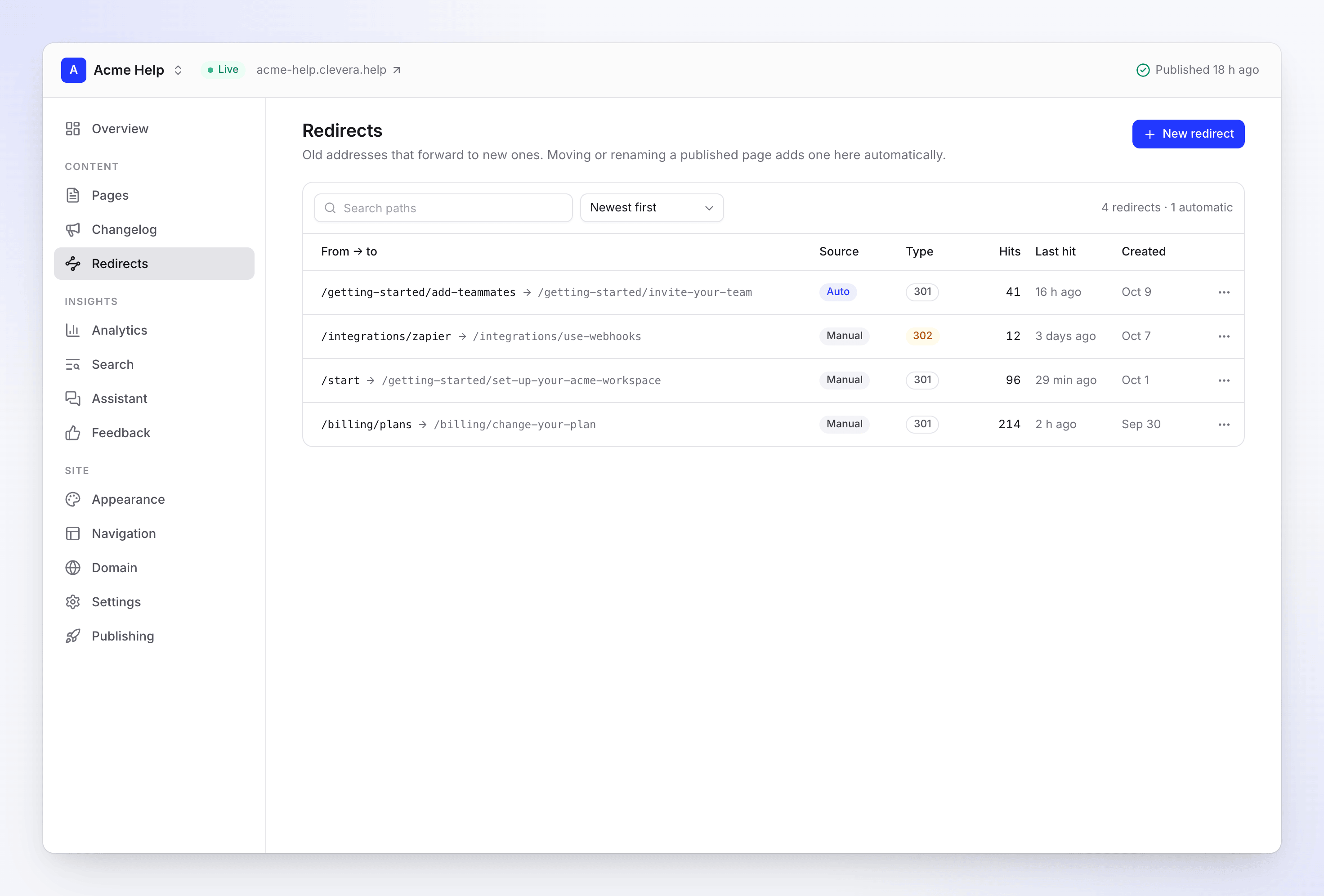Click the 214 hits value

tap(1009, 424)
